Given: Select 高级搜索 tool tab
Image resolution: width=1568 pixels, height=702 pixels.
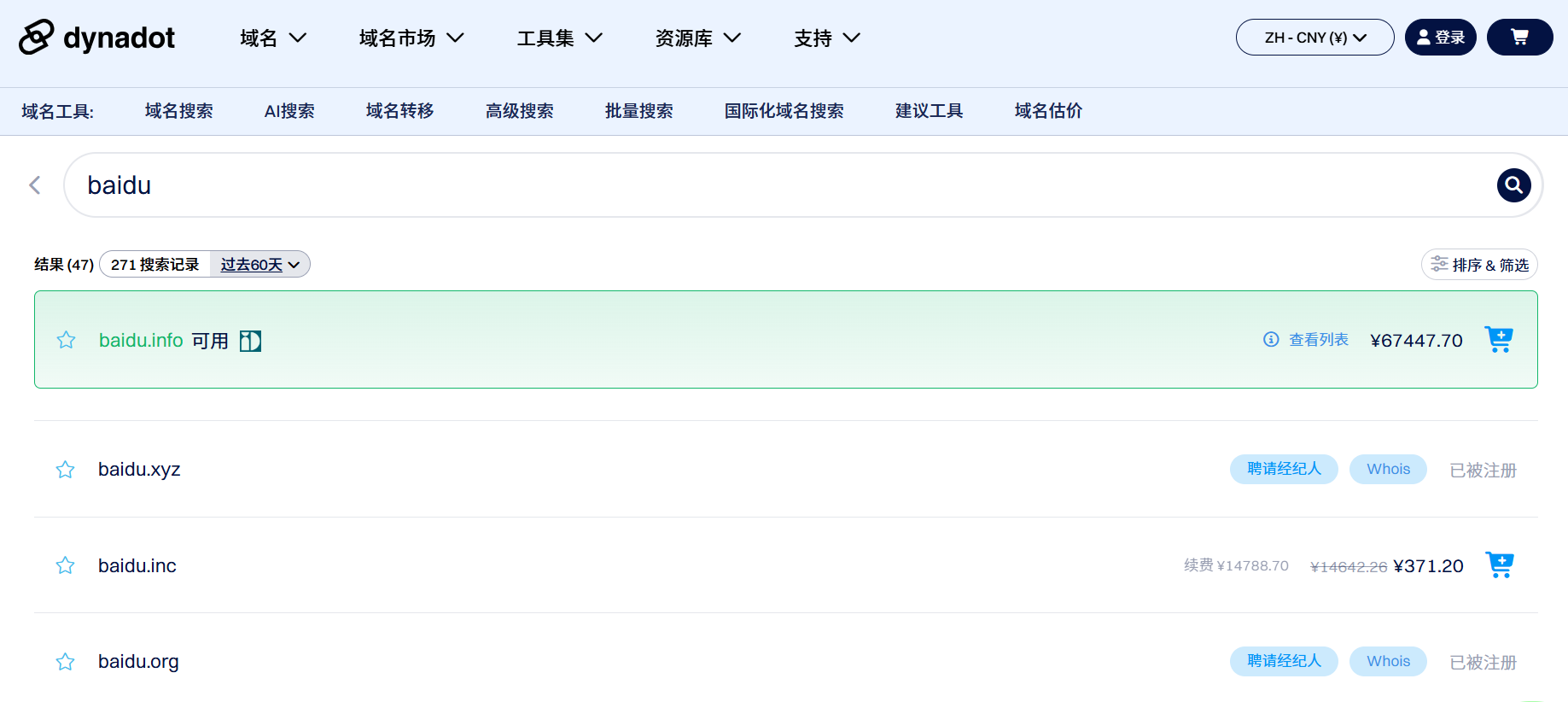Looking at the screenshot, I should (x=520, y=111).
